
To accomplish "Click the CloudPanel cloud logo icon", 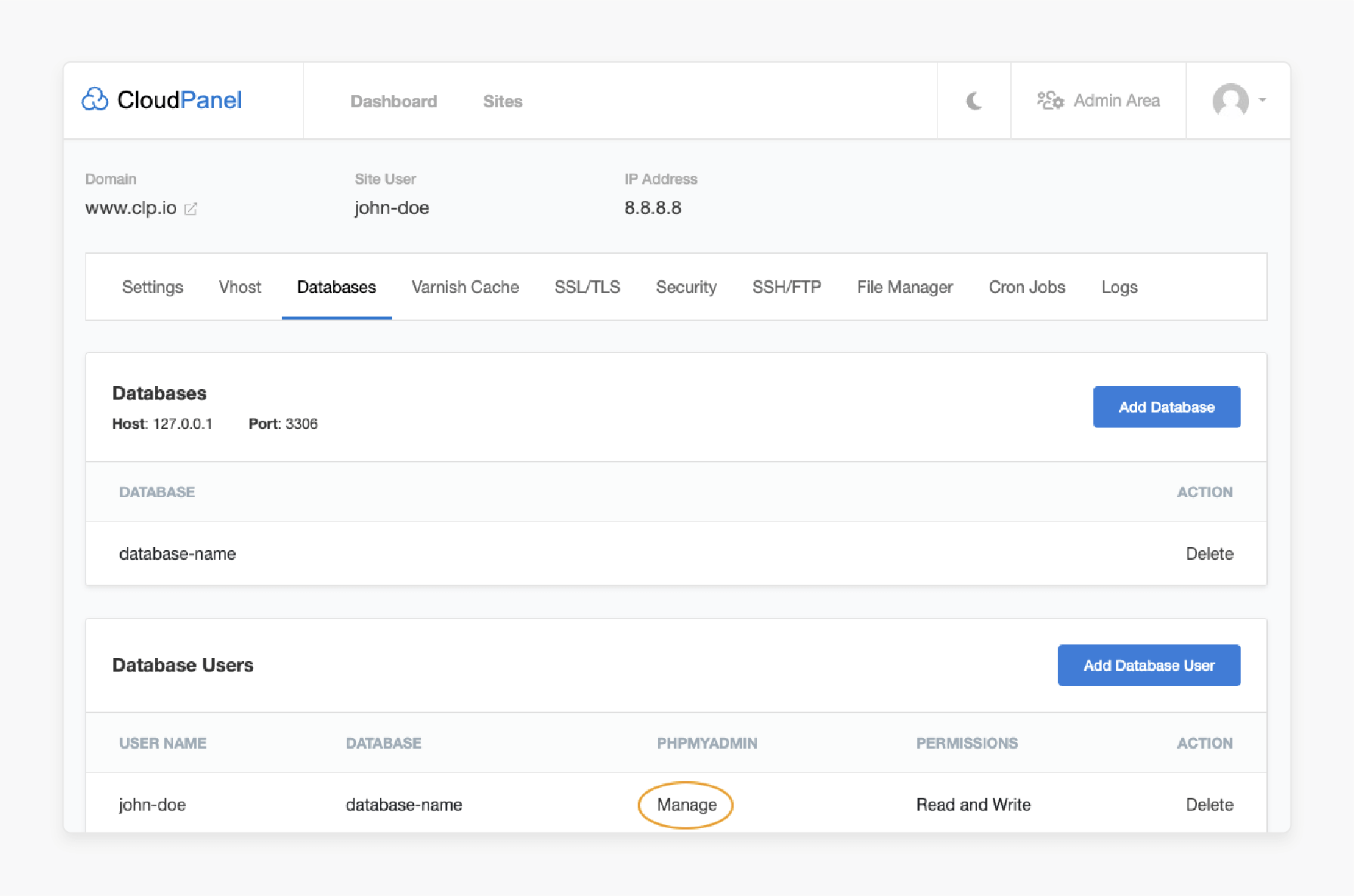I will click(95, 99).
